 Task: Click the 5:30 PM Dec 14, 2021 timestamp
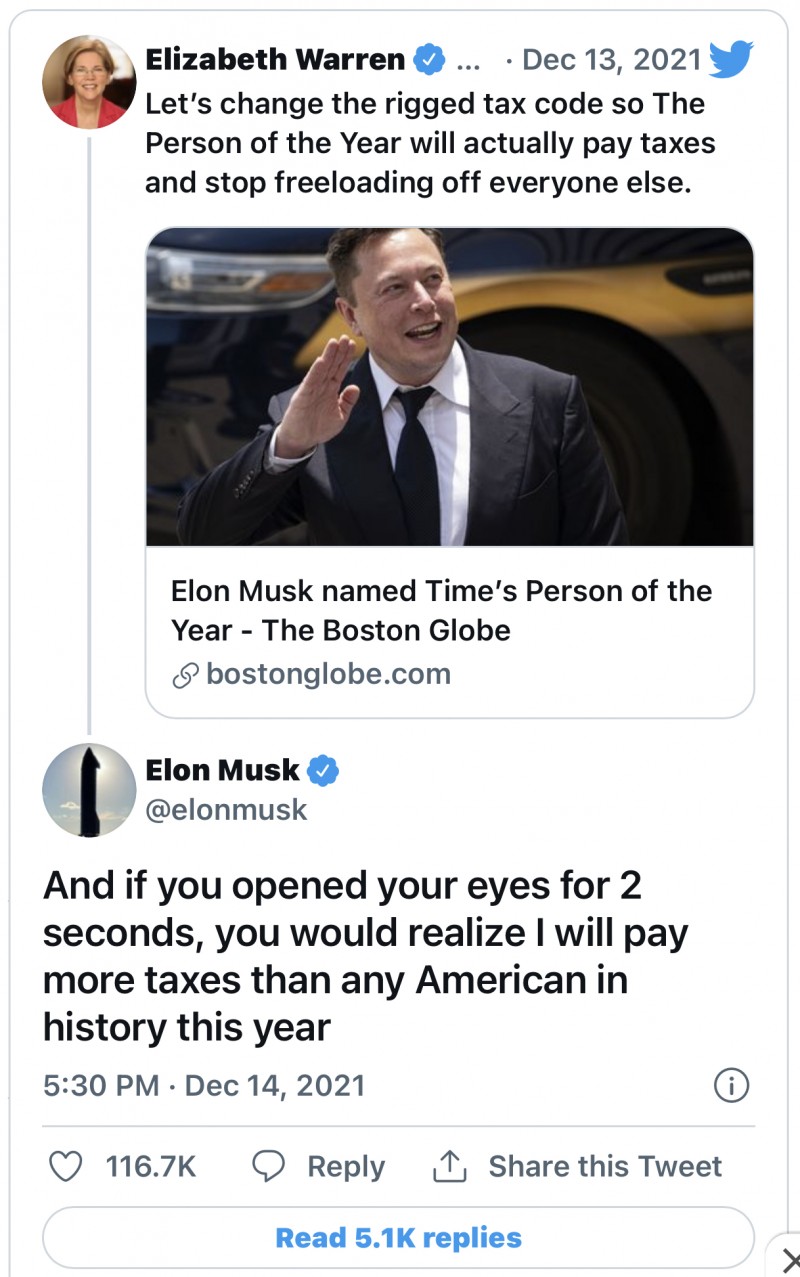pyautogui.click(x=204, y=1085)
